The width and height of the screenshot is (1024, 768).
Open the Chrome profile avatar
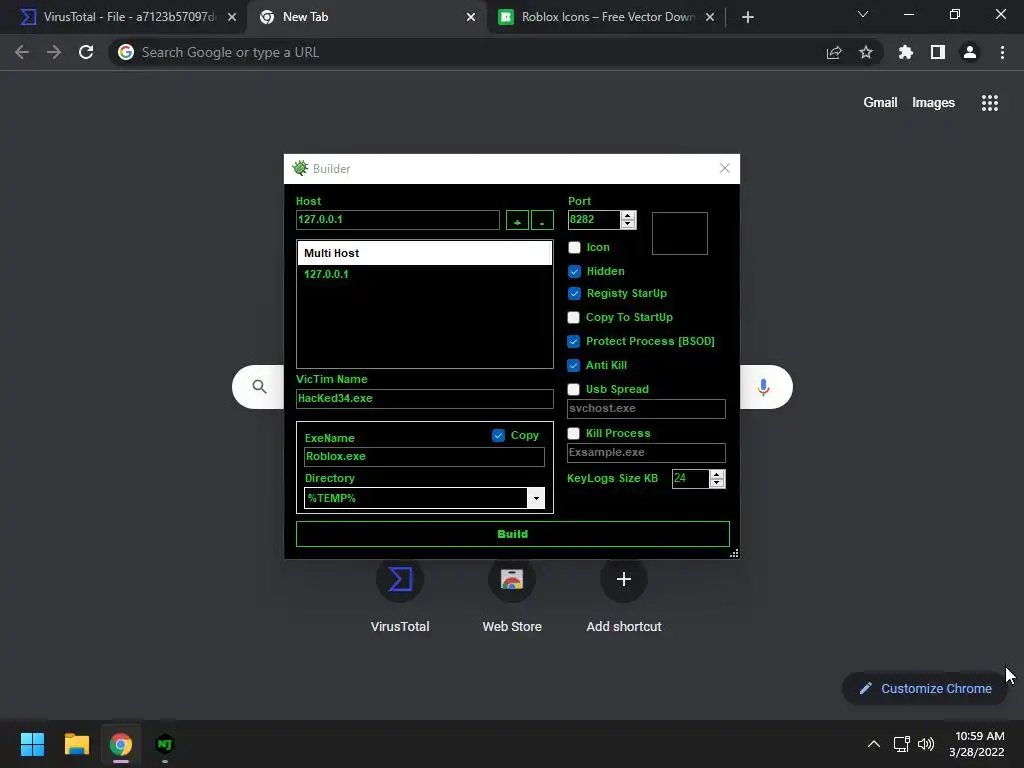(970, 52)
